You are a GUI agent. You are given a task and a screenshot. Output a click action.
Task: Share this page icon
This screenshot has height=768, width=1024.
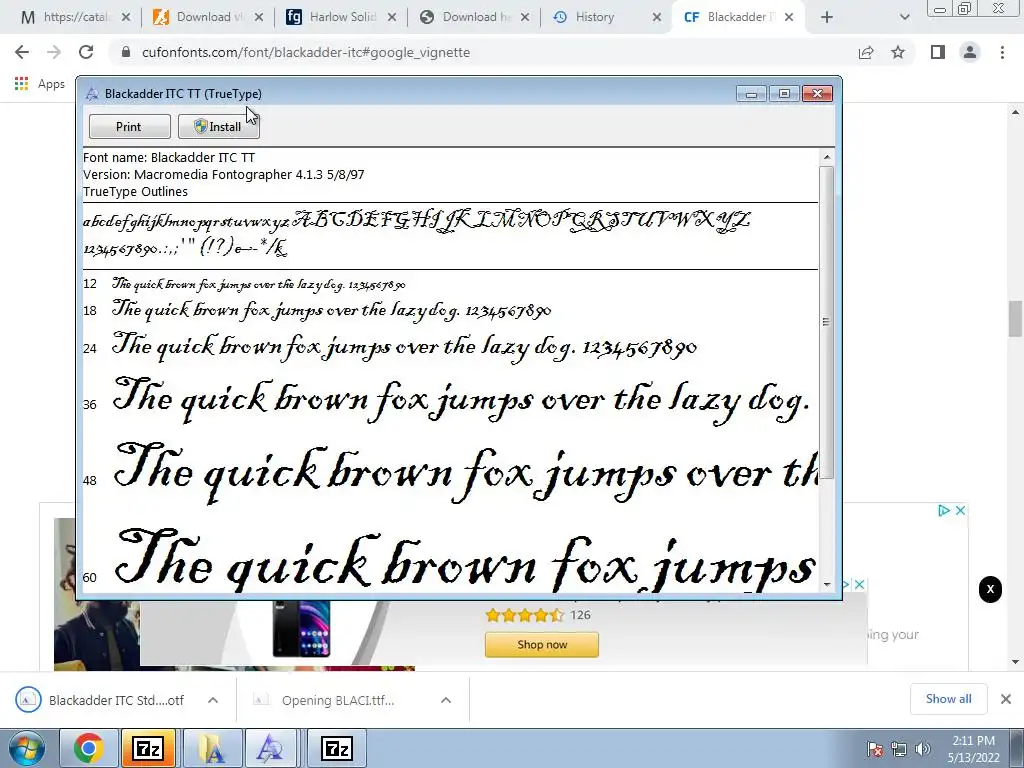click(x=866, y=52)
